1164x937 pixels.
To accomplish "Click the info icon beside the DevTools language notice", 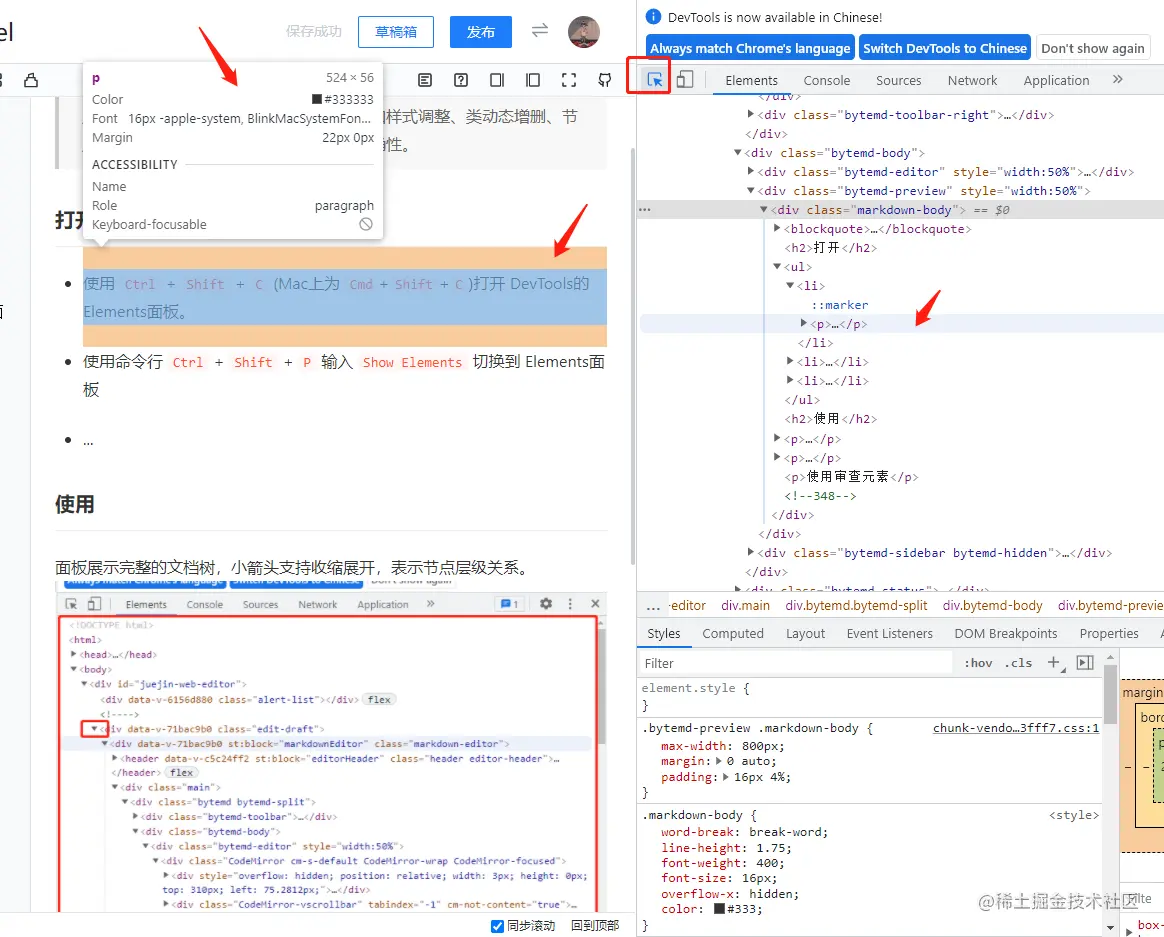I will pos(653,16).
